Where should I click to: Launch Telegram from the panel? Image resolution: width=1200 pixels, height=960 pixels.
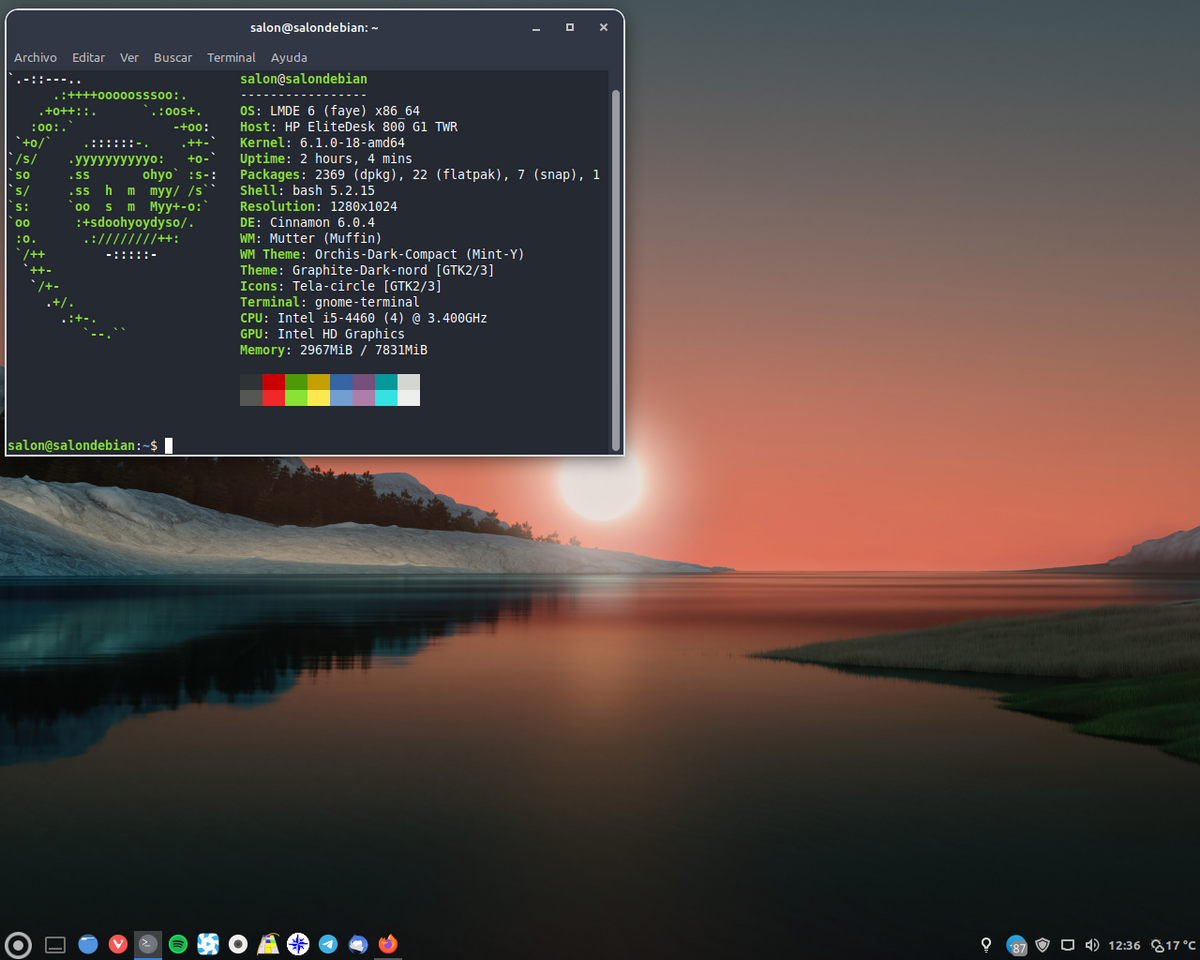point(328,943)
